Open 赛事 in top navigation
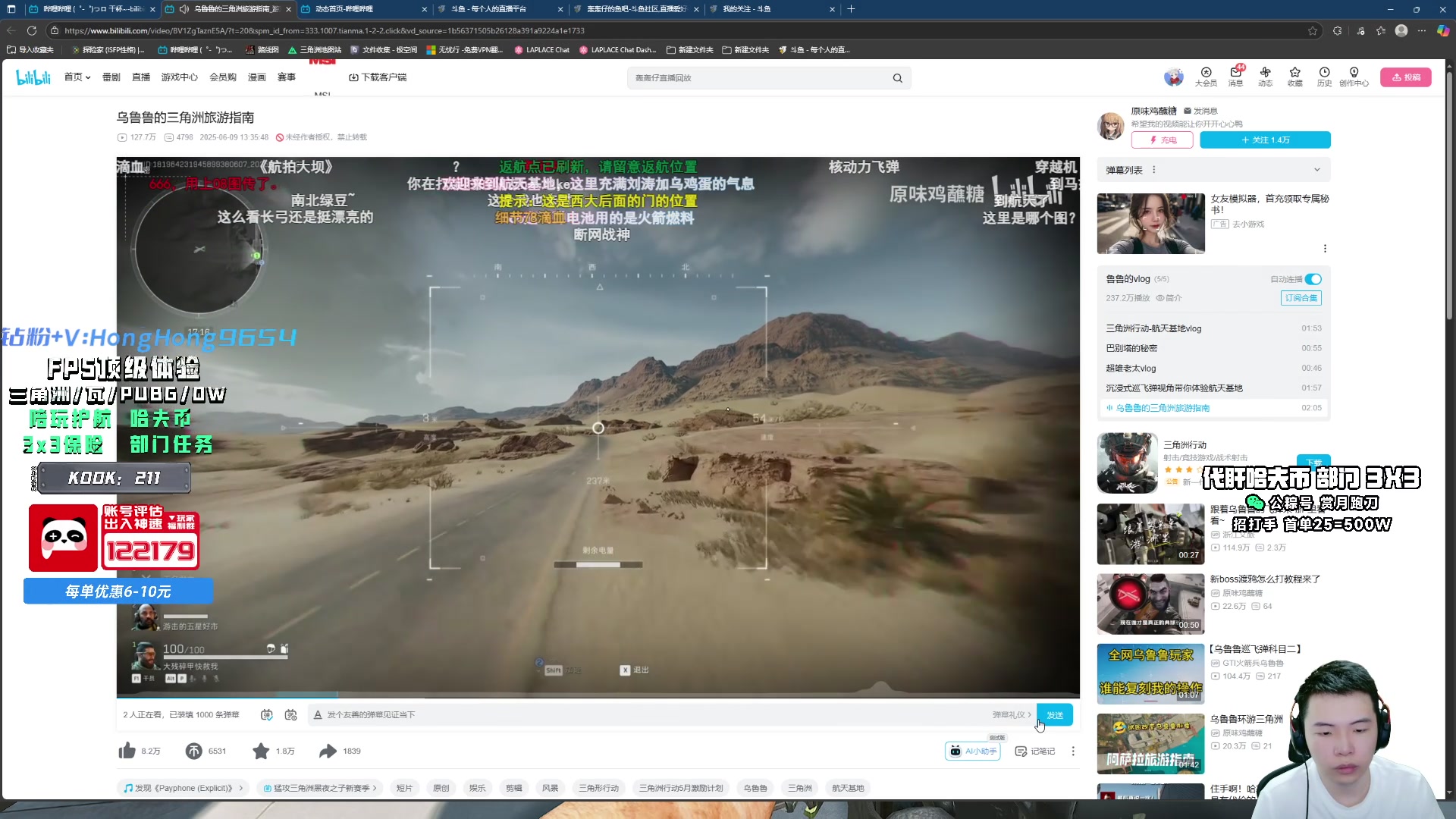 click(287, 77)
